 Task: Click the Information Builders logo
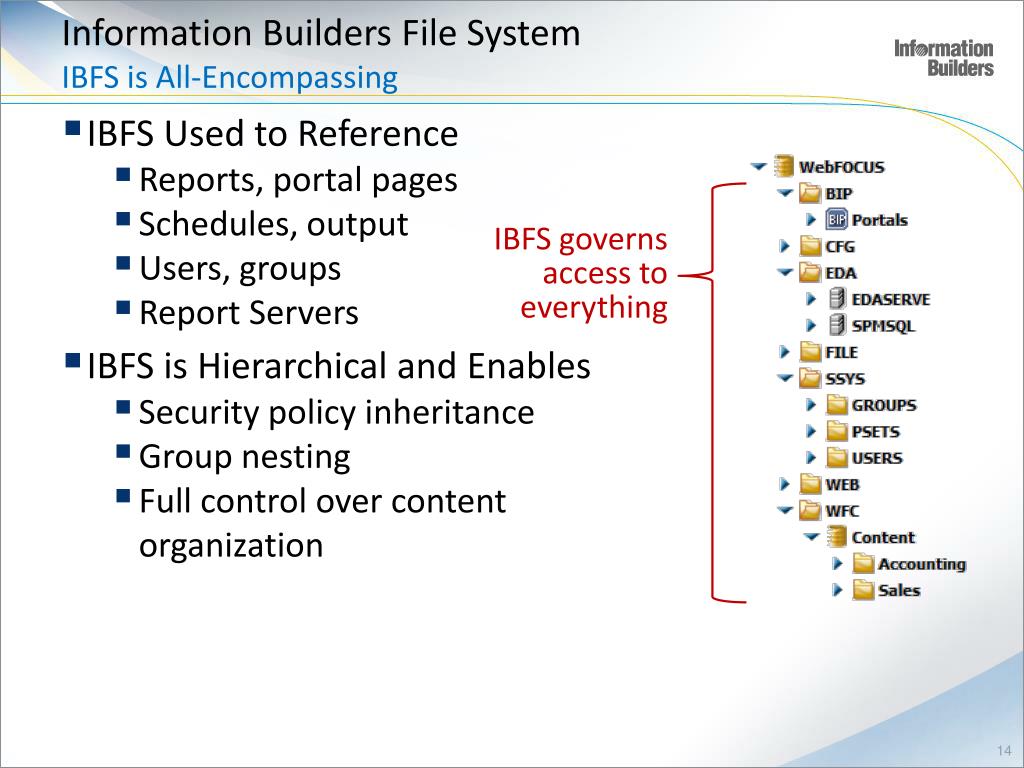[x=944, y=58]
